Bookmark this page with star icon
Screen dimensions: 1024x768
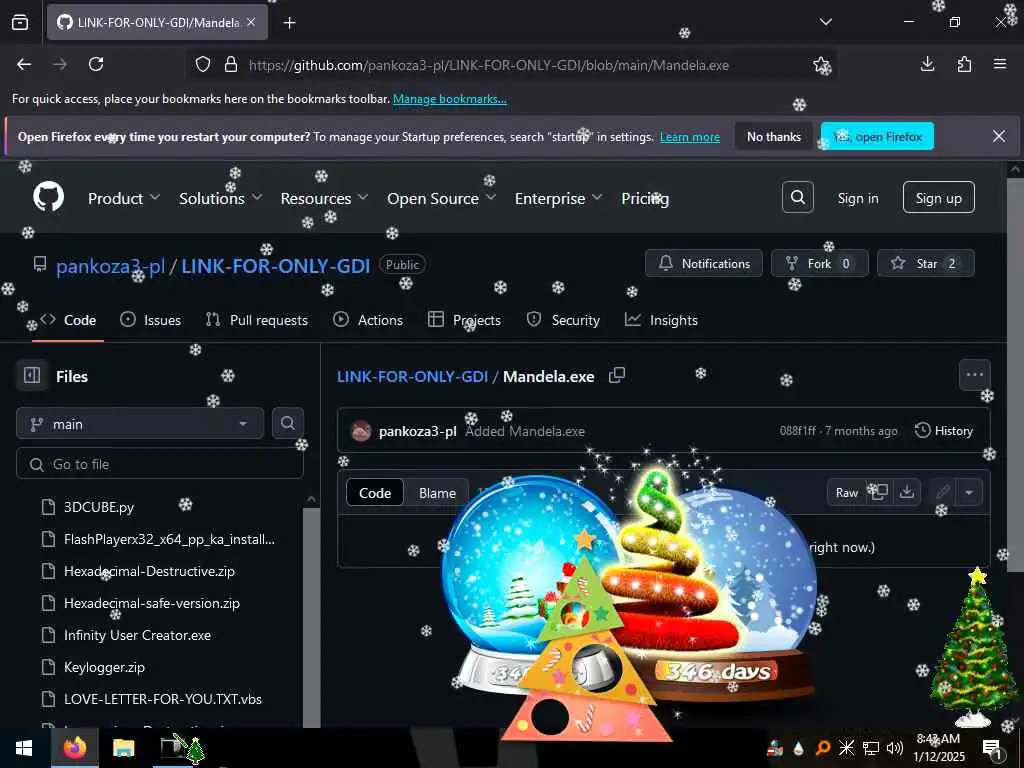pos(821,65)
